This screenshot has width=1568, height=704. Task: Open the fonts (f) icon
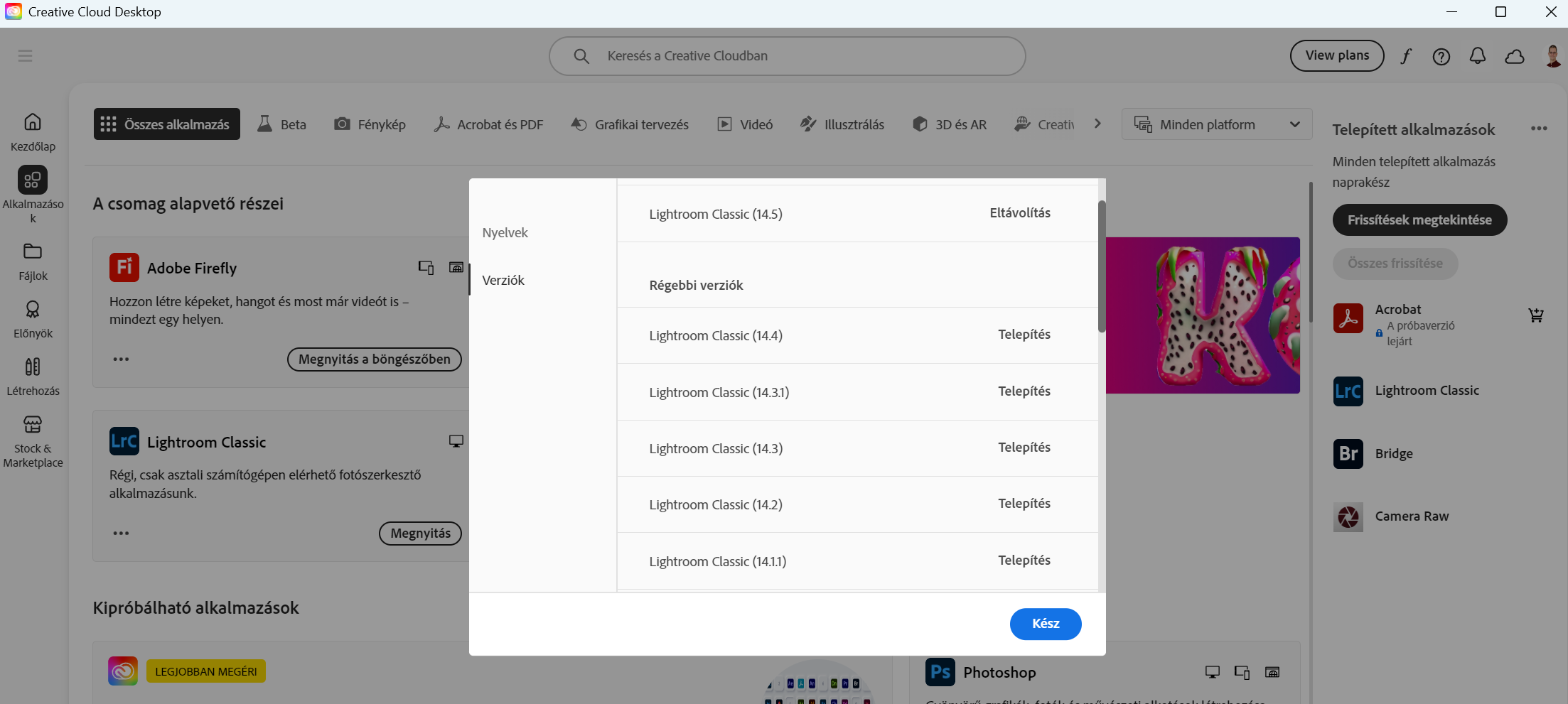[x=1406, y=56]
